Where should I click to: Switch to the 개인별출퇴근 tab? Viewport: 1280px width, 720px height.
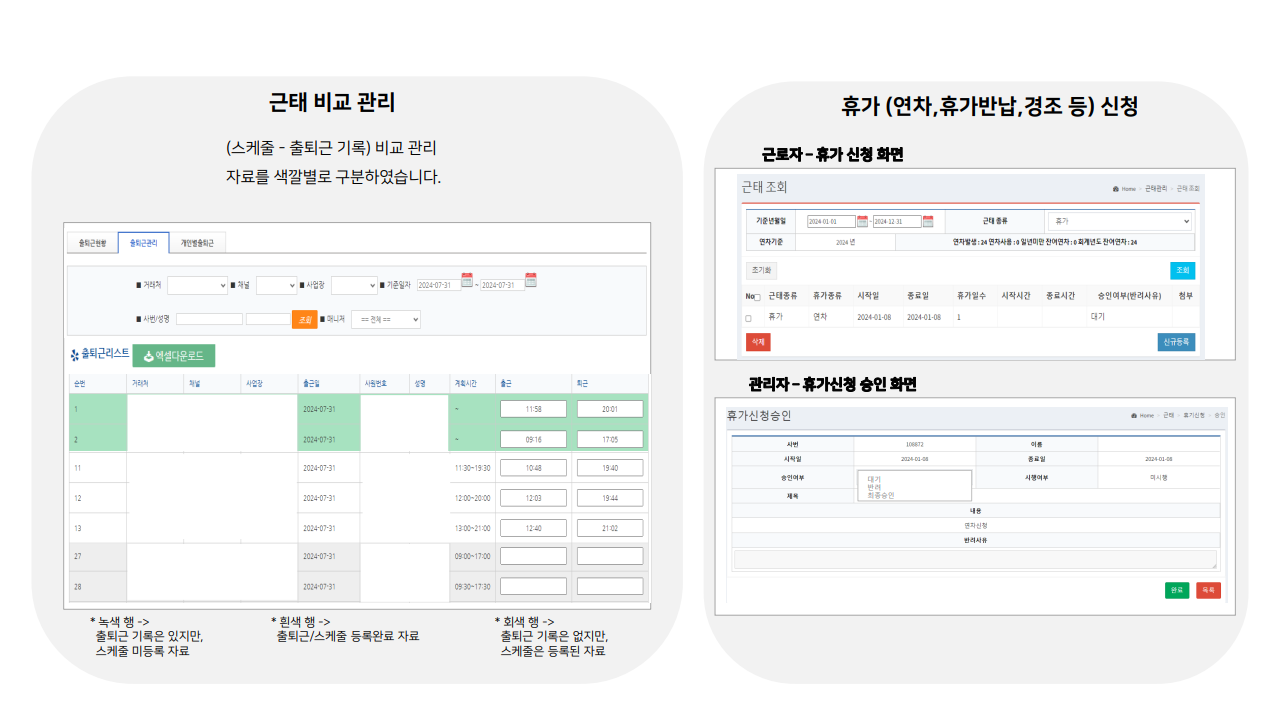[x=196, y=242]
